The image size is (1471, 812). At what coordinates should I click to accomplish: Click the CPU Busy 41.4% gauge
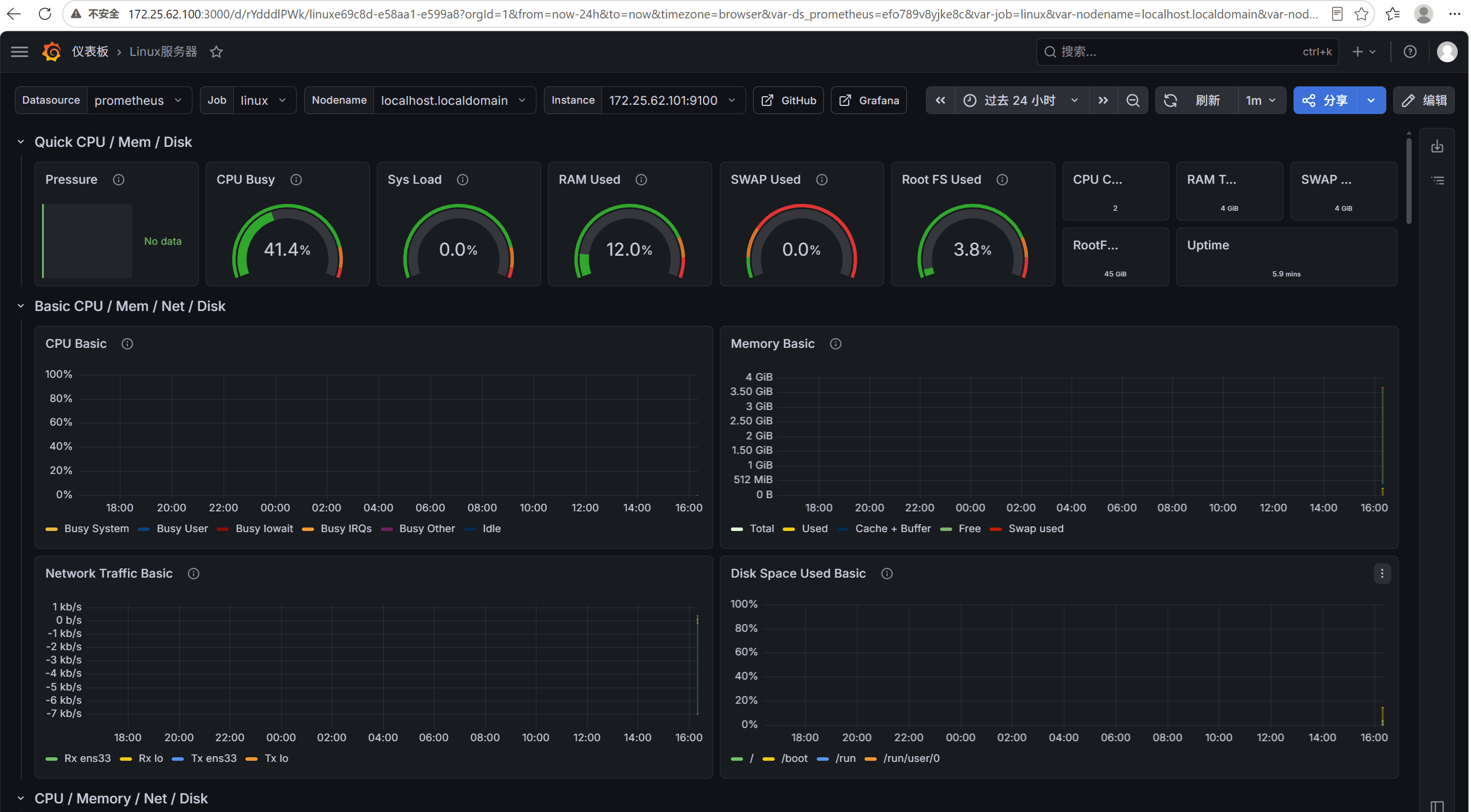tap(287, 242)
